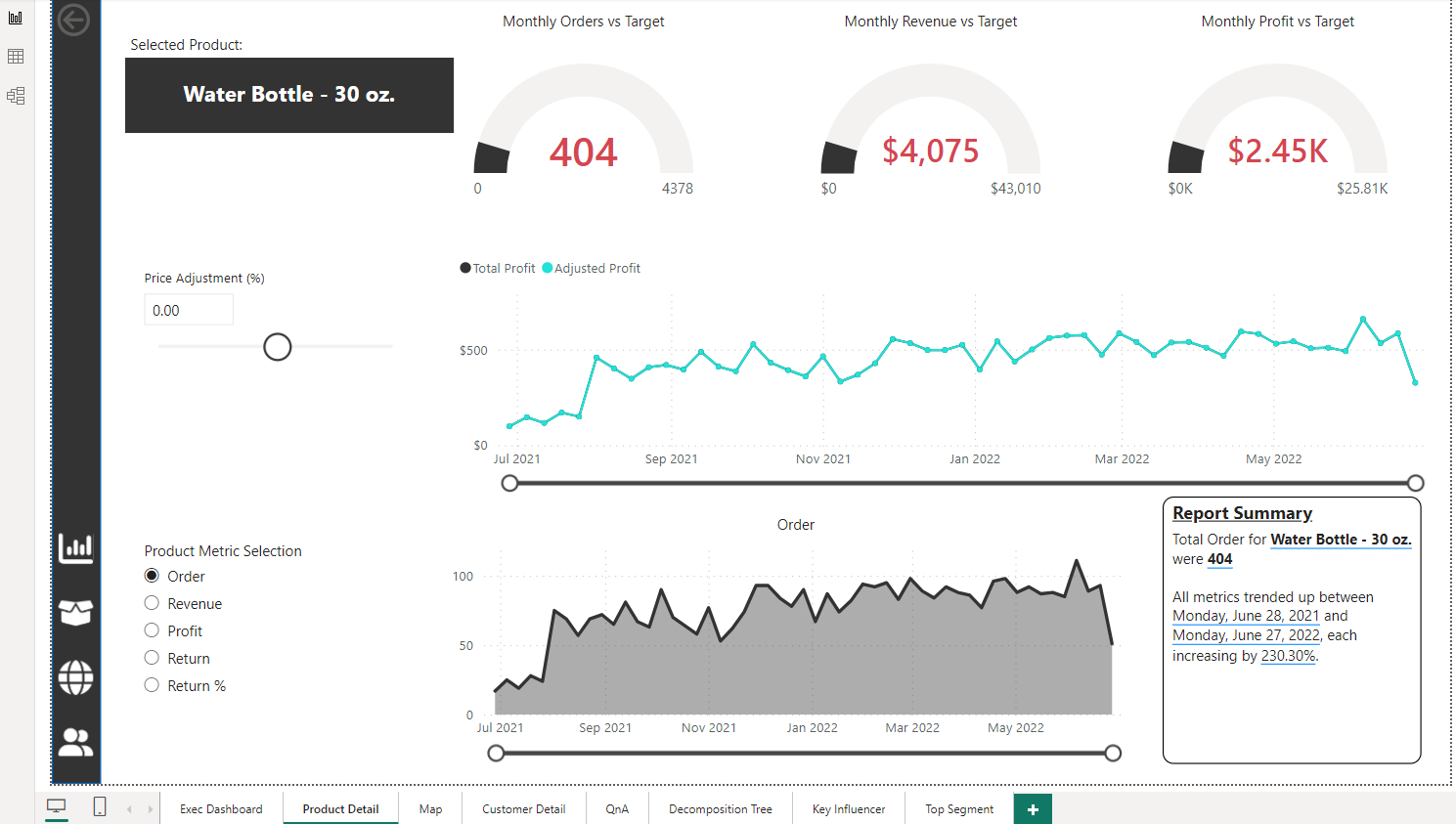Select the Revenue metric radio button

[152, 603]
